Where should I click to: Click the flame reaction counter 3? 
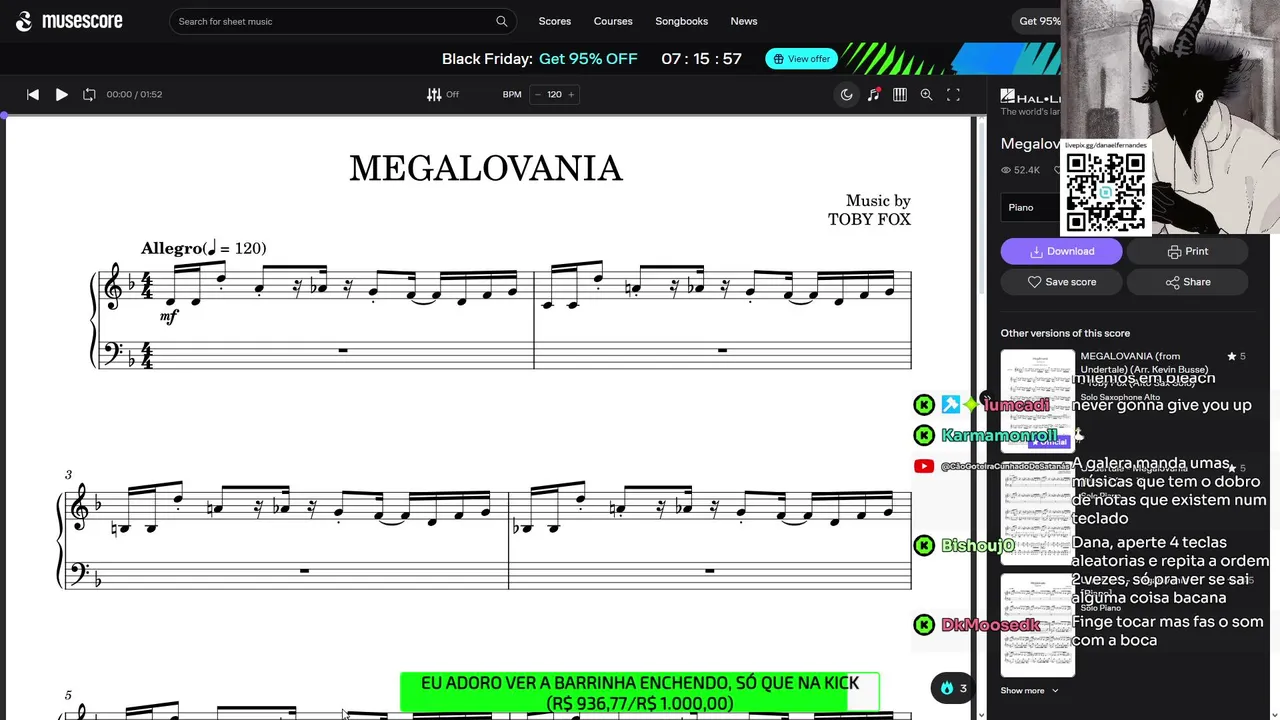953,688
